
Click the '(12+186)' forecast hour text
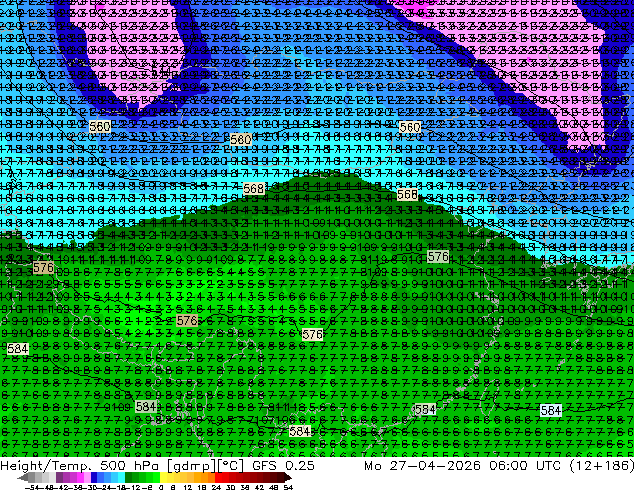(x=601, y=465)
